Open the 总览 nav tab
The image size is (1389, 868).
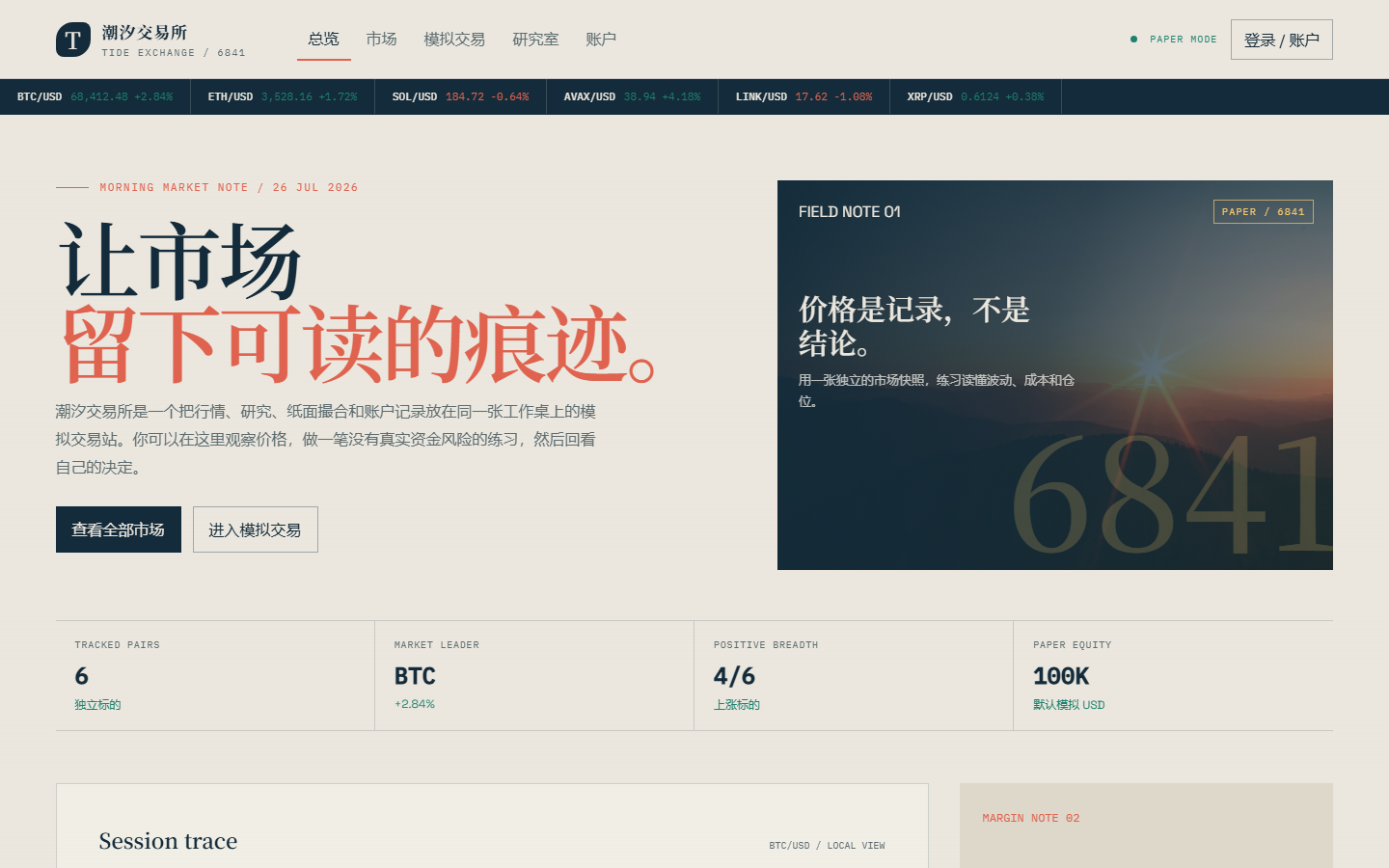click(324, 40)
